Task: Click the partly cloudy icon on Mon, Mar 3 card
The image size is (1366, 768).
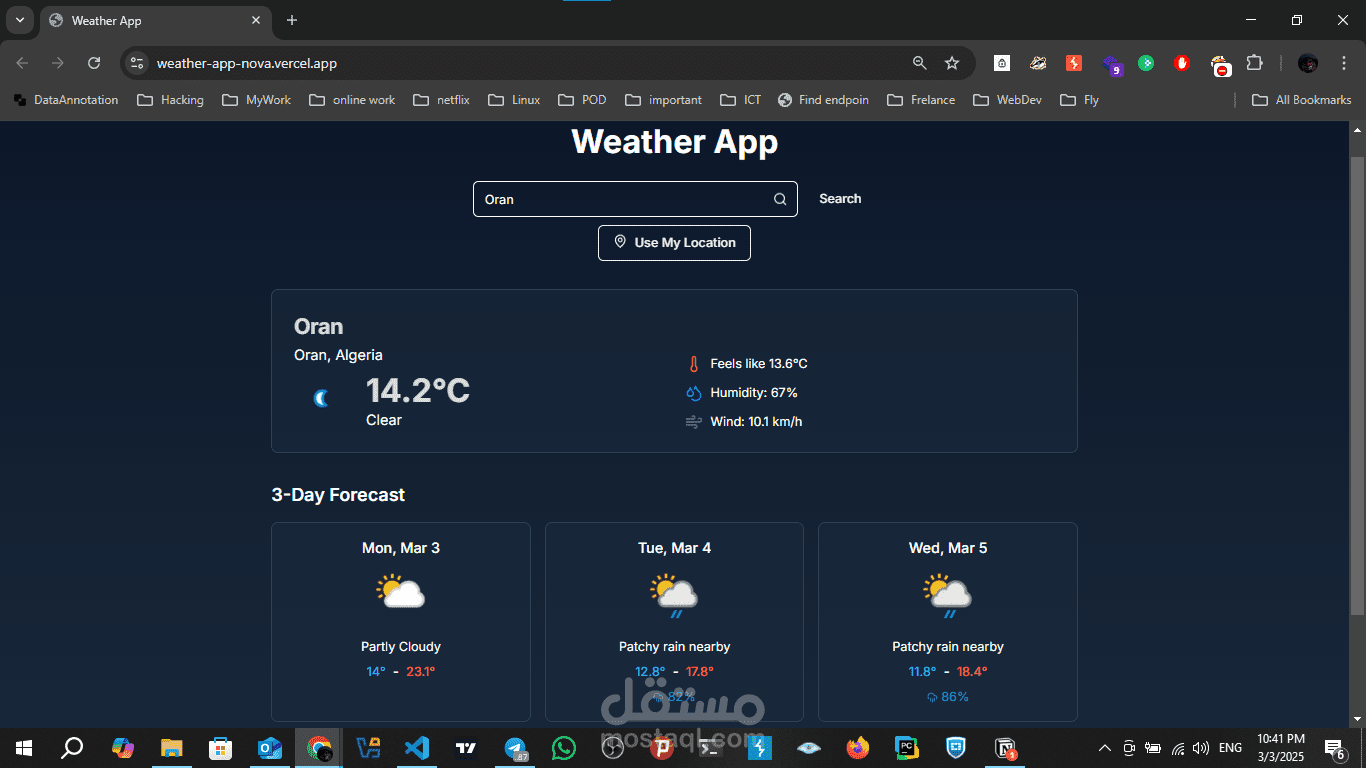Action: tap(400, 590)
